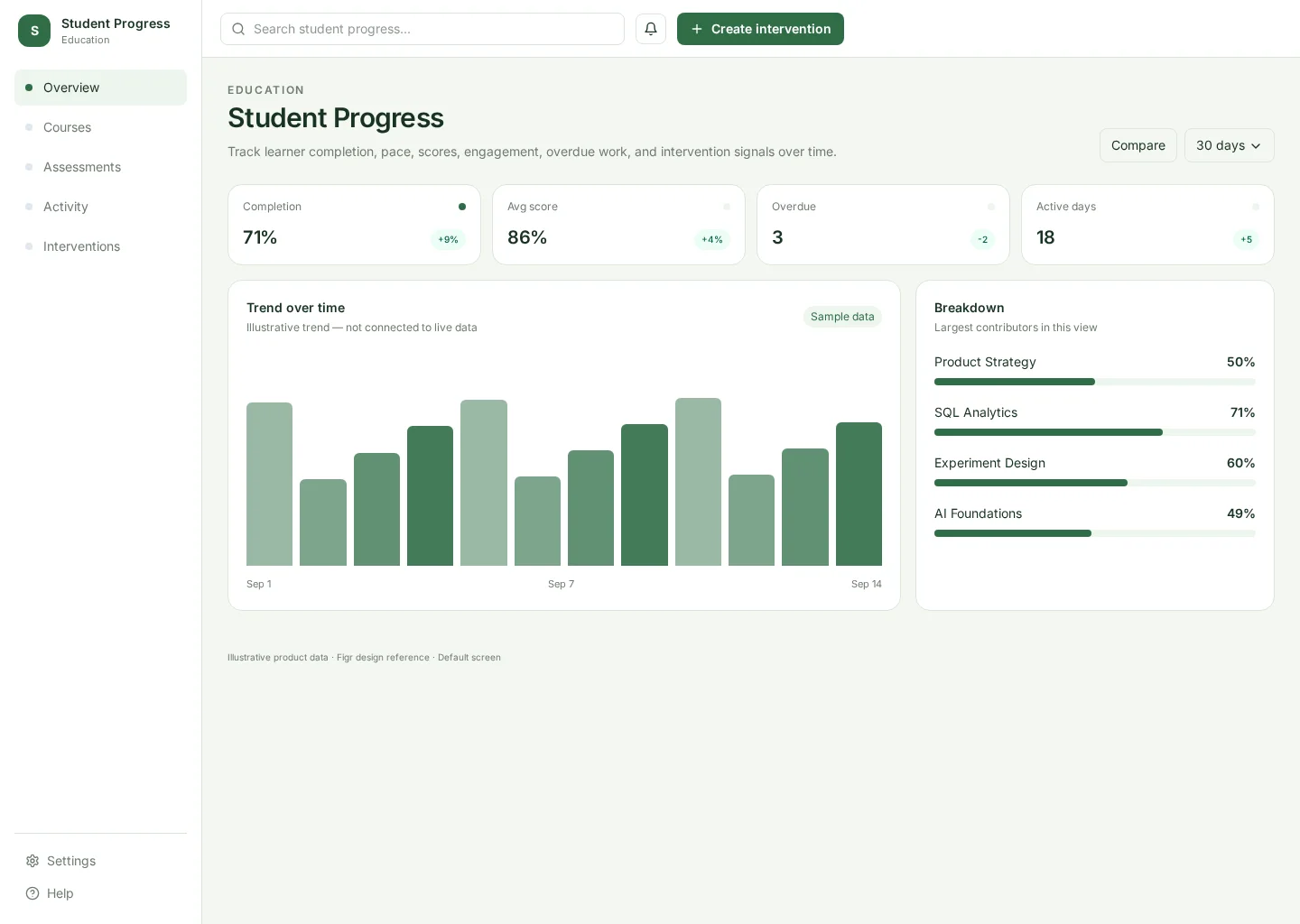Click the 50% value for Product Strategy
Viewport: 1300px width, 924px height.
click(x=1241, y=362)
